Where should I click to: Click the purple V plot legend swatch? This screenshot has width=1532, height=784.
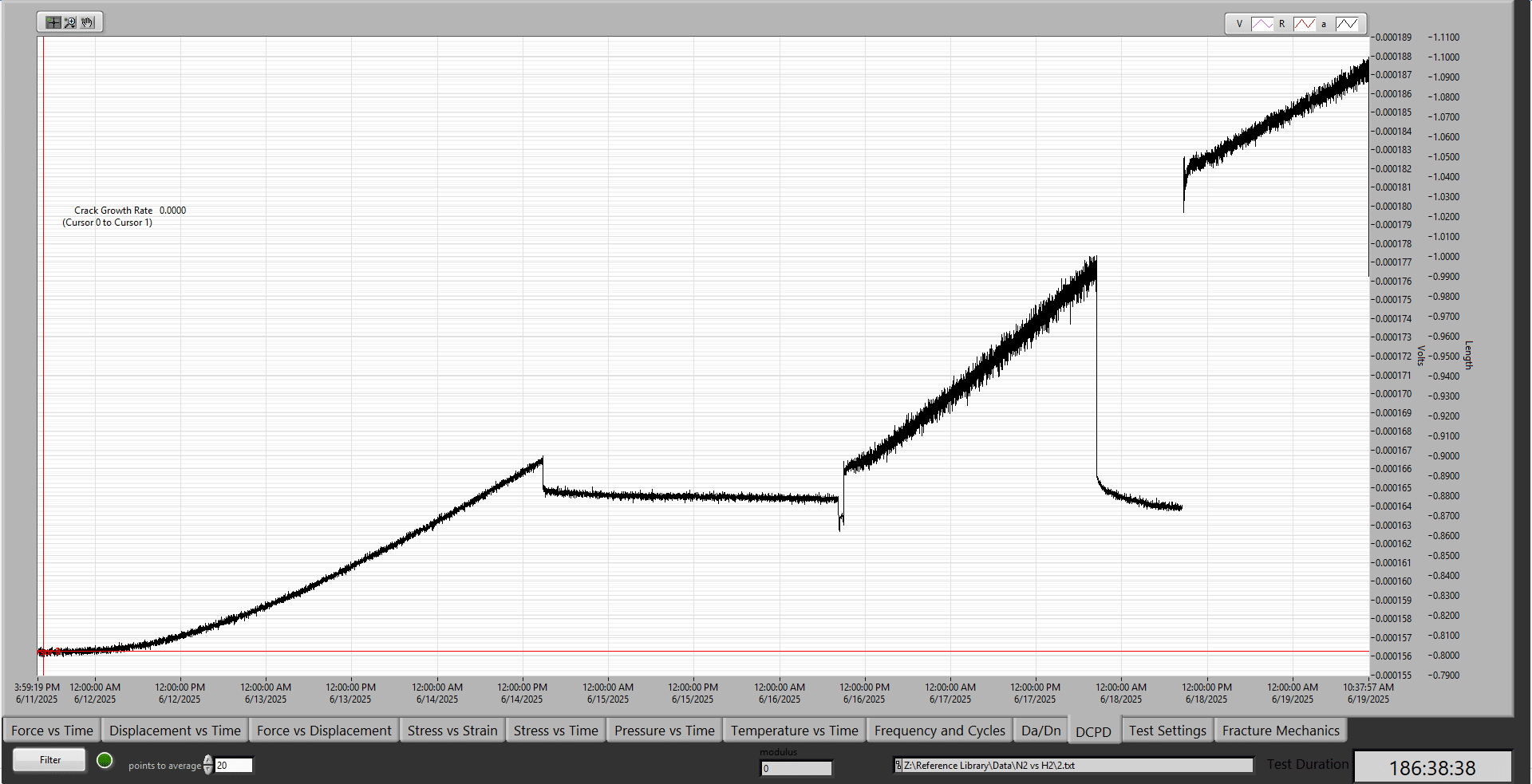coord(1262,24)
